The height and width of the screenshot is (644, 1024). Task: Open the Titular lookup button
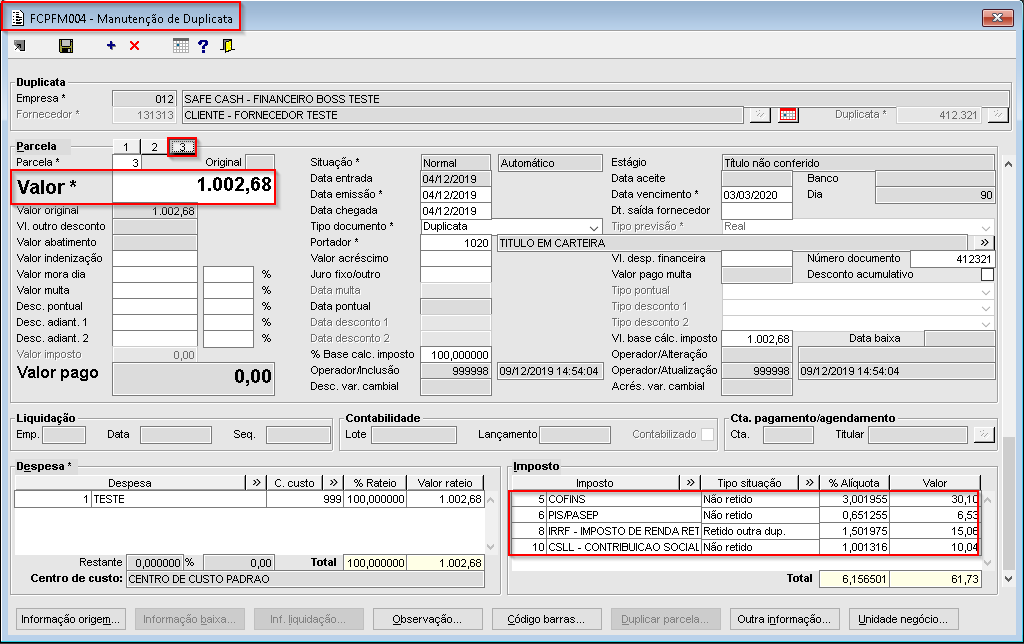click(x=984, y=434)
